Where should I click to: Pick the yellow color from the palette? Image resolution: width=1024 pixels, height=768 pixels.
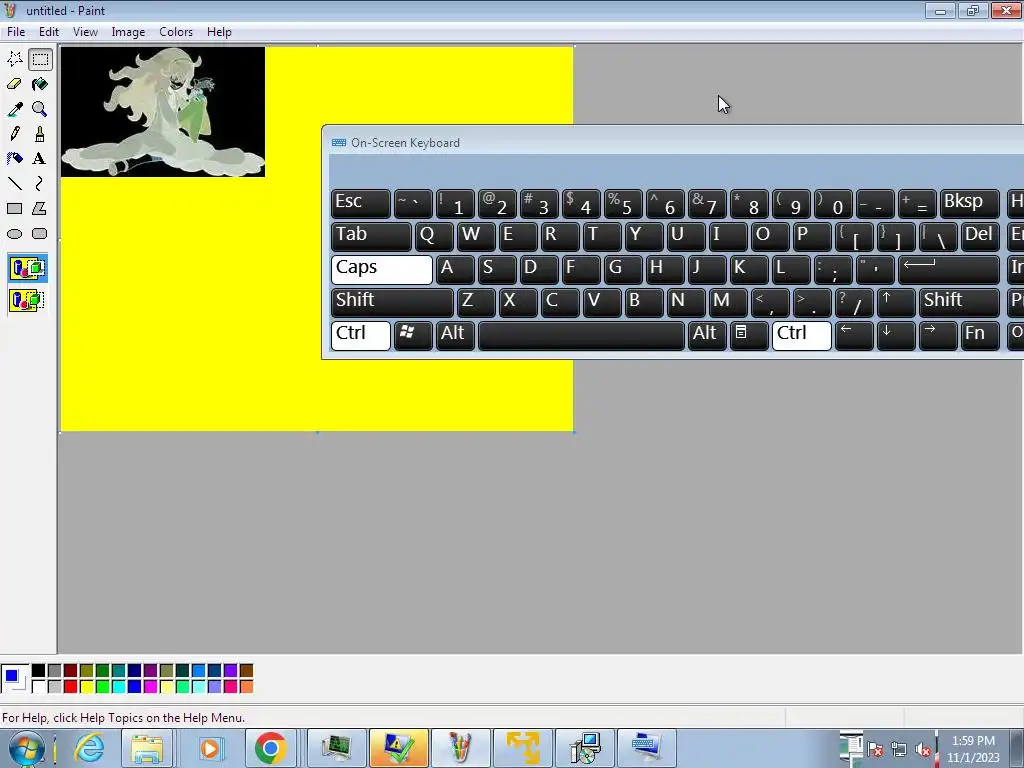[x=86, y=686]
